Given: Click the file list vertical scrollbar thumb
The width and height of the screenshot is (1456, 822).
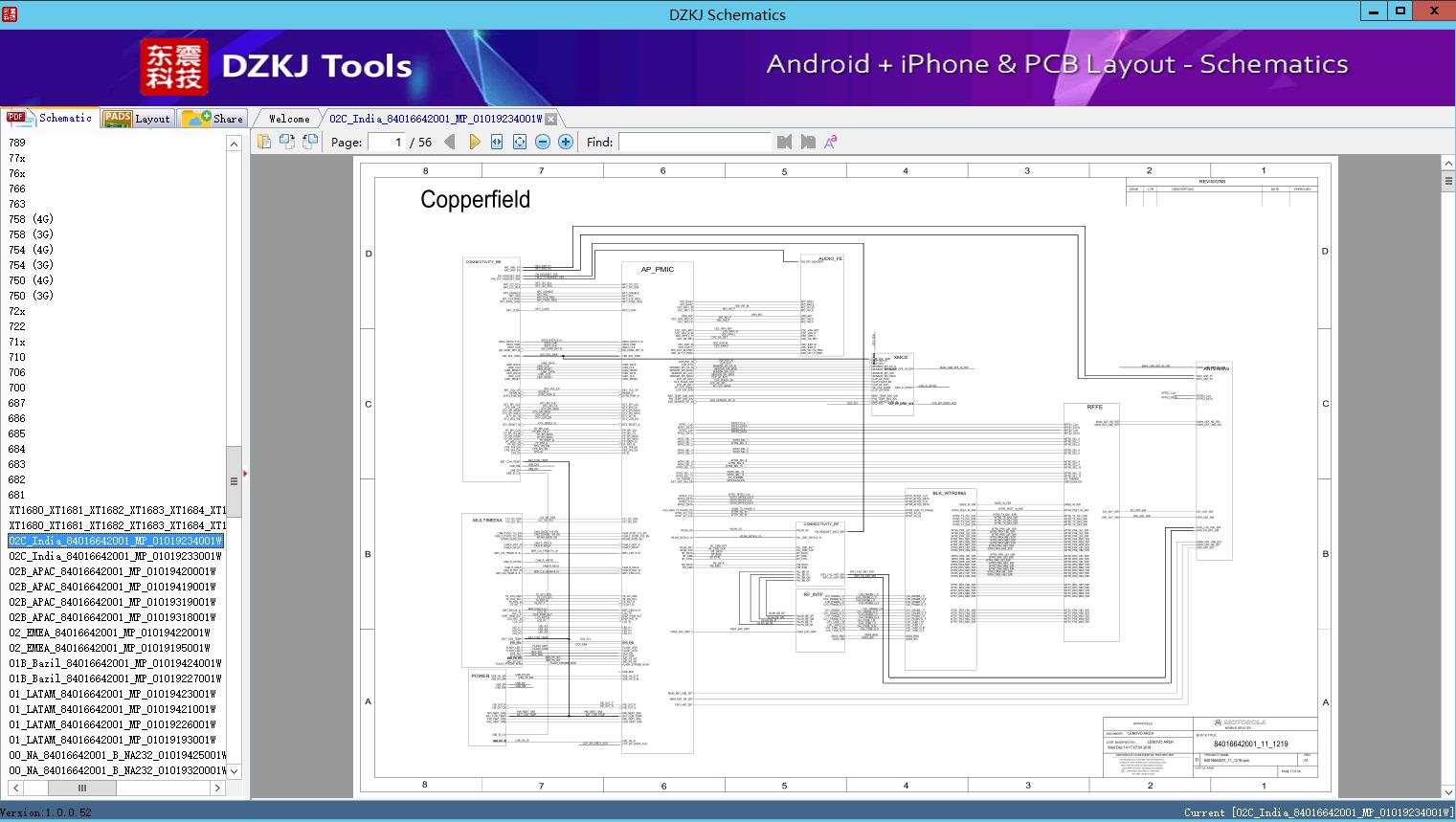Looking at the screenshot, I should [234, 481].
